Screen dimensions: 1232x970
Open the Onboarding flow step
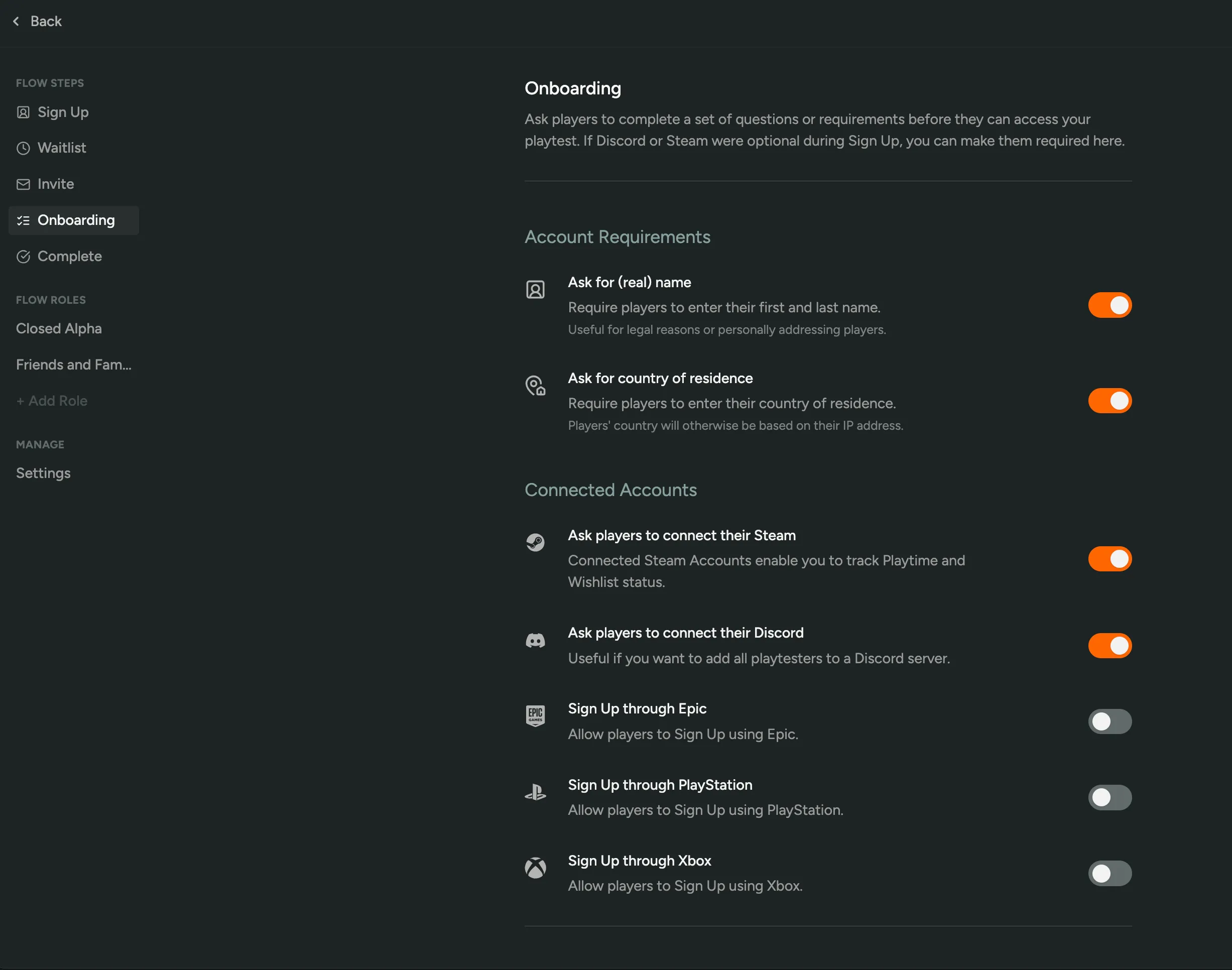click(x=76, y=220)
